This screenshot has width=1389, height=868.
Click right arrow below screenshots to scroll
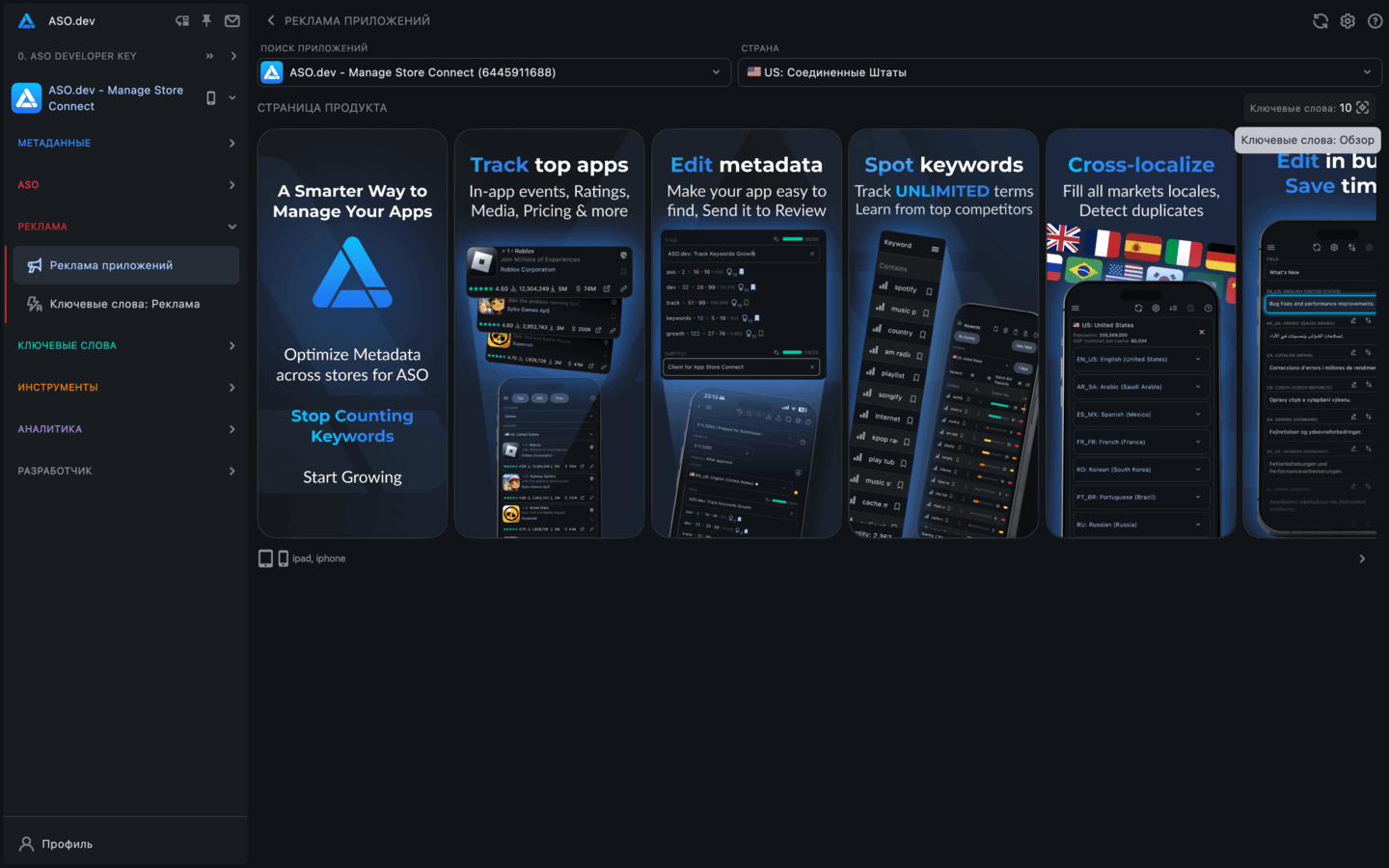[x=1362, y=558]
